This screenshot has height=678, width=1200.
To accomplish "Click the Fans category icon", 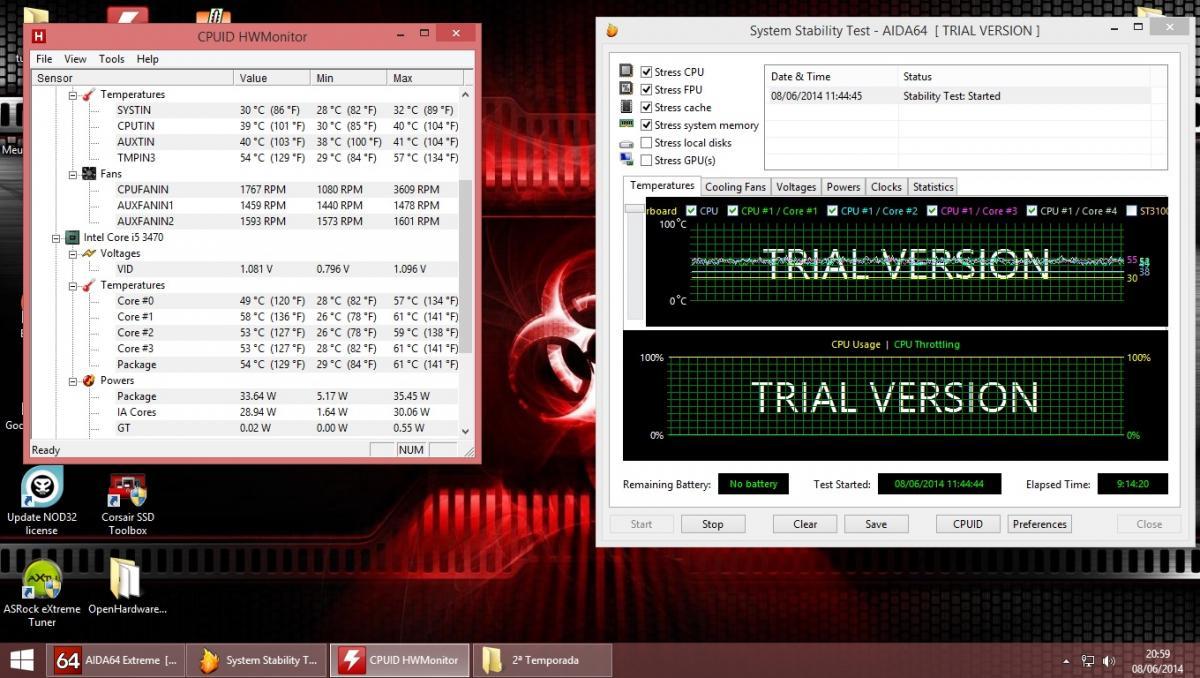I will coord(88,173).
